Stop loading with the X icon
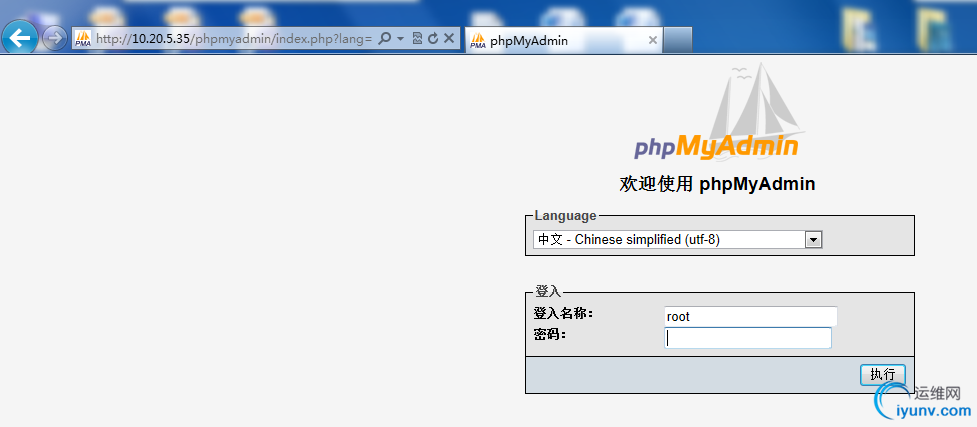This screenshot has width=977, height=427. click(449, 39)
